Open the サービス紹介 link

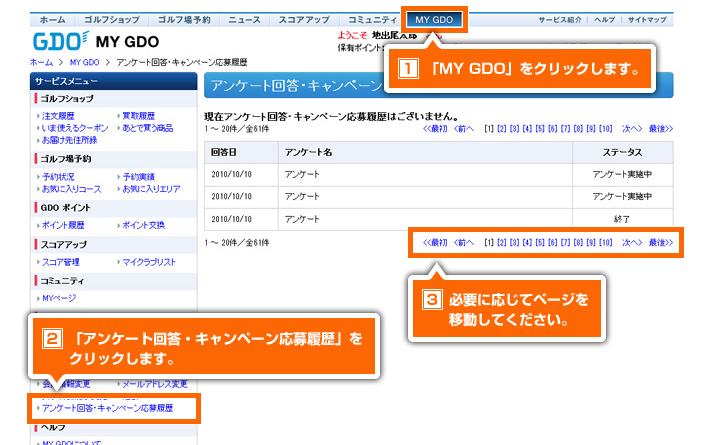point(560,20)
